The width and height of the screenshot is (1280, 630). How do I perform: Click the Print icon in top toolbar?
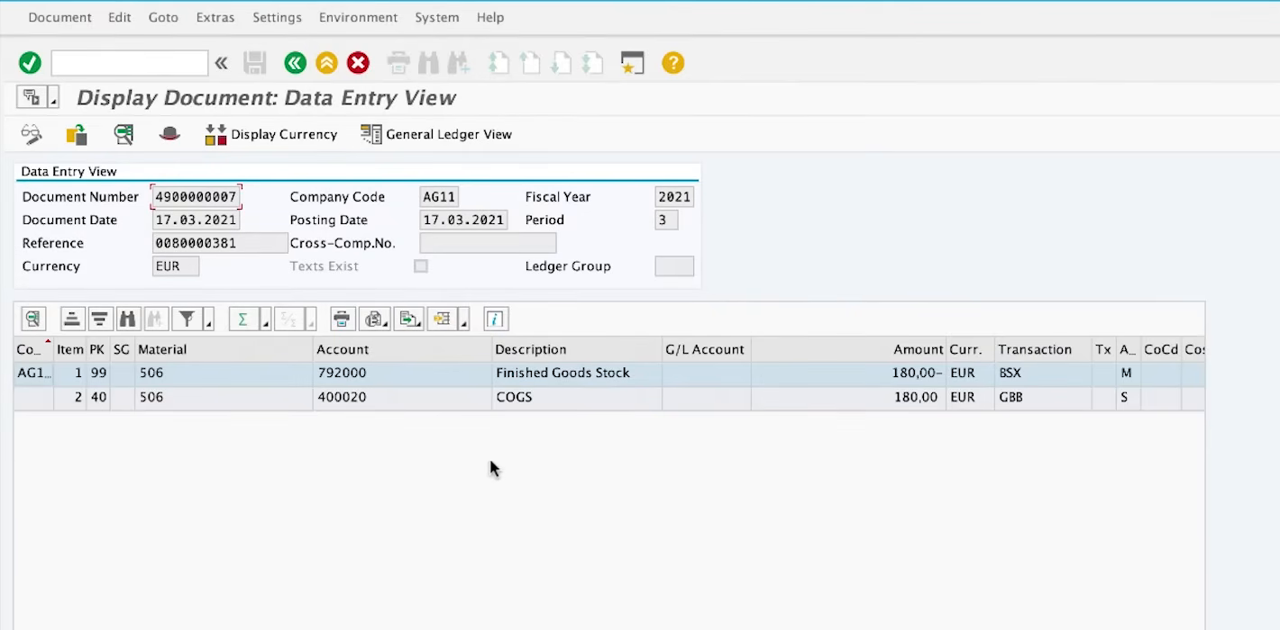point(398,63)
